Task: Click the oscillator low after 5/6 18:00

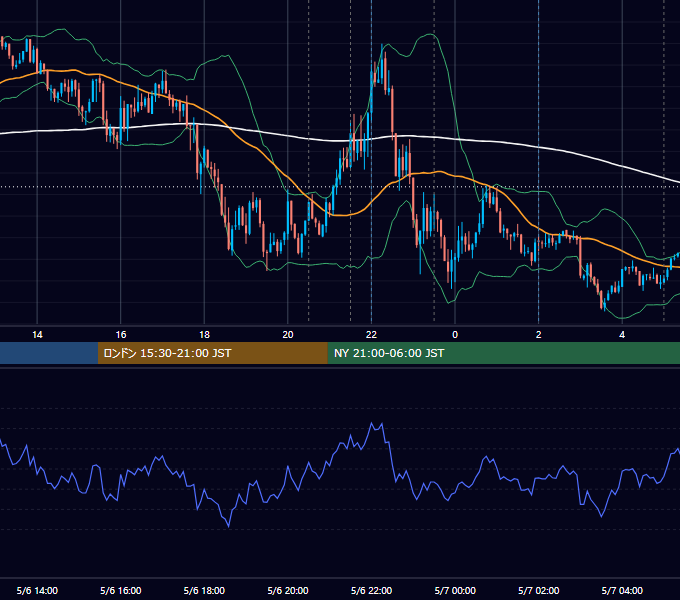Action: coord(229,526)
